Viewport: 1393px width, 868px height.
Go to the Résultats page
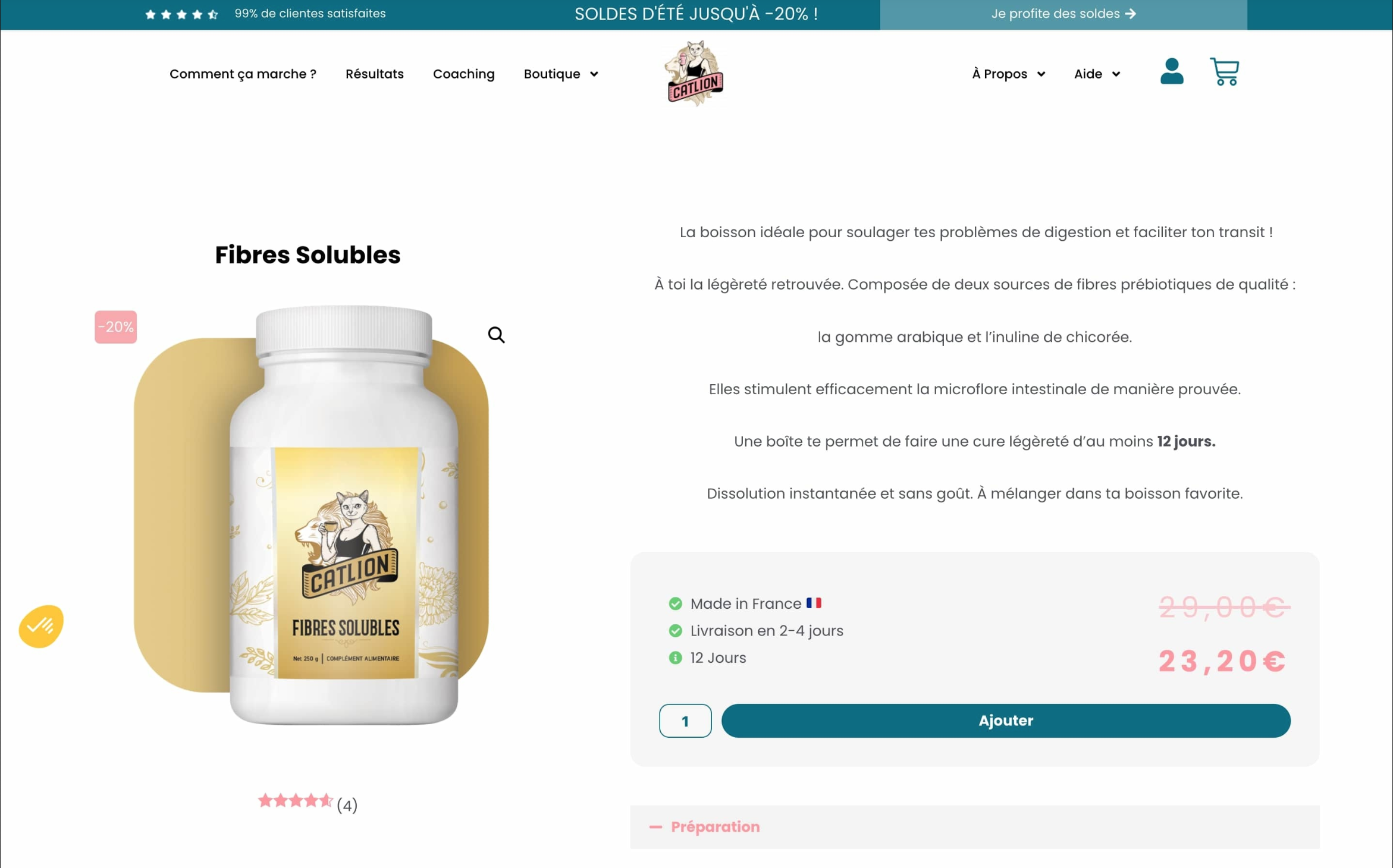click(374, 74)
